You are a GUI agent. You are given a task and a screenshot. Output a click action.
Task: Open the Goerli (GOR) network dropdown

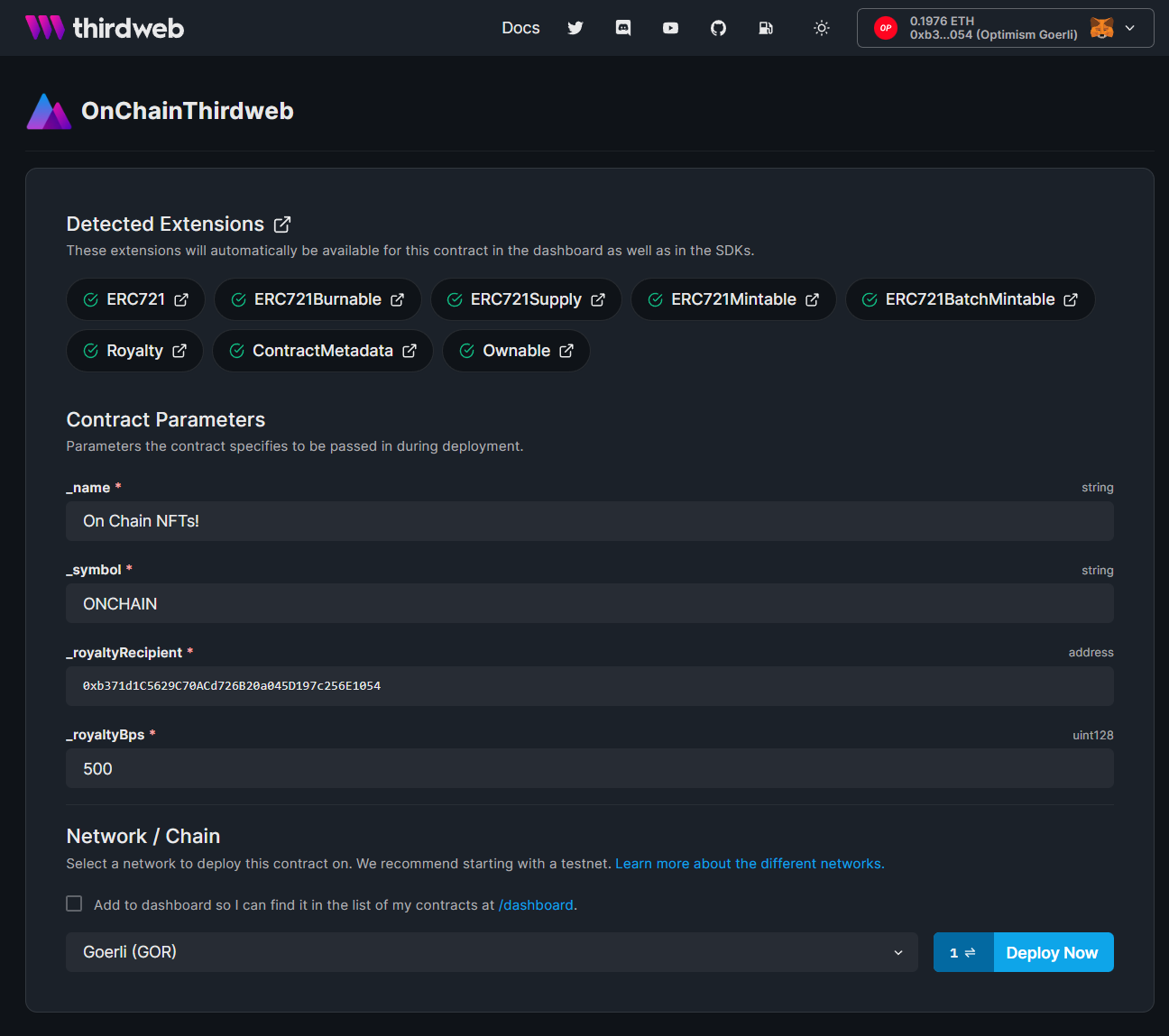(492, 952)
